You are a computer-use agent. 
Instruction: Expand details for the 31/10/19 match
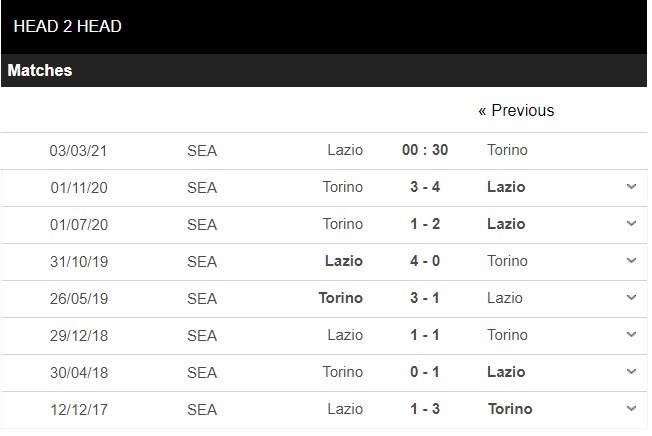tap(631, 261)
